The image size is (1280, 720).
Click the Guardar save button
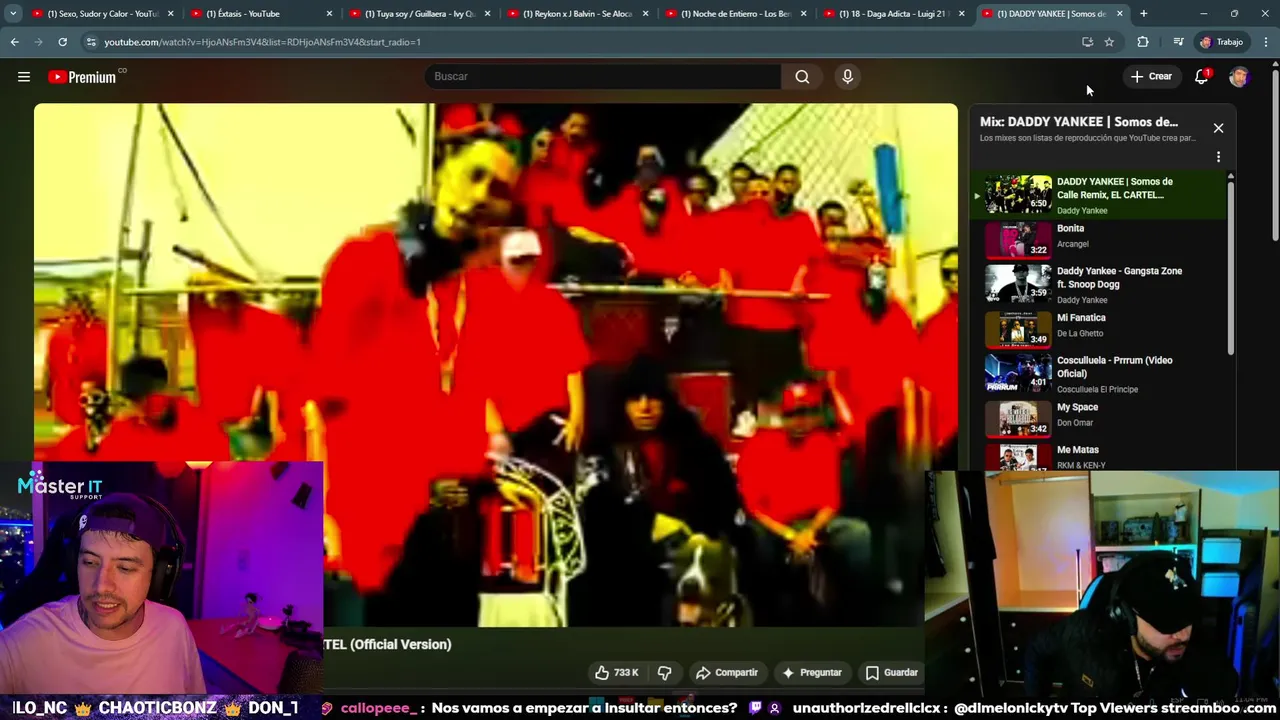pos(891,672)
